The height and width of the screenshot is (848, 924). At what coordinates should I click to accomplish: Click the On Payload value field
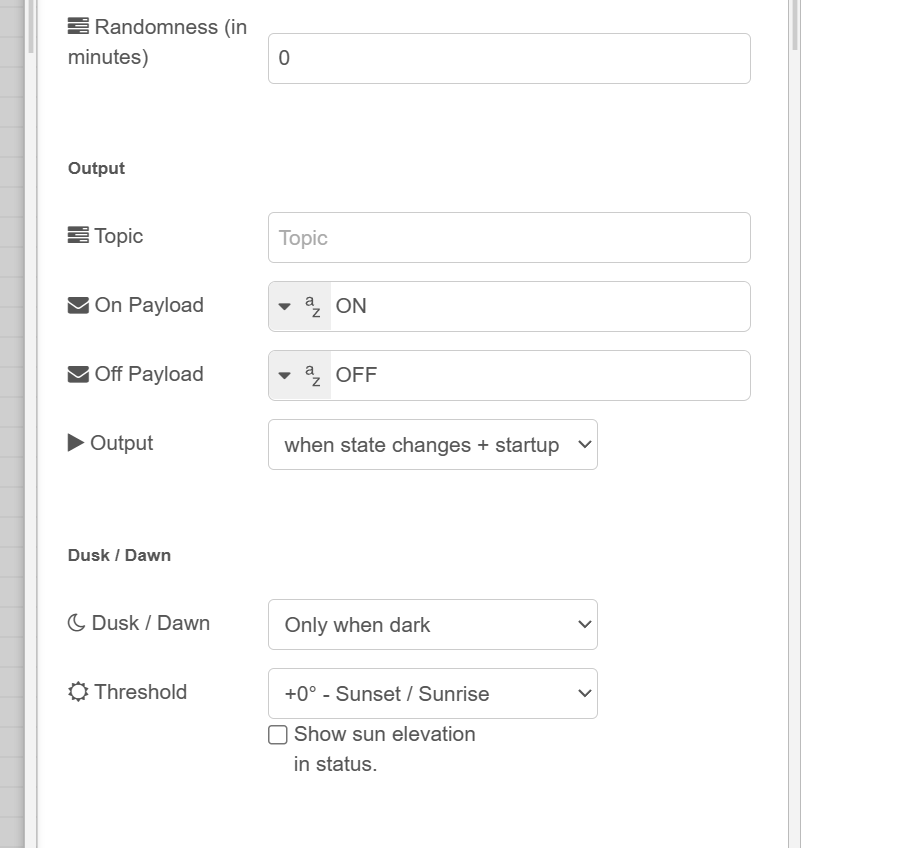(x=540, y=306)
